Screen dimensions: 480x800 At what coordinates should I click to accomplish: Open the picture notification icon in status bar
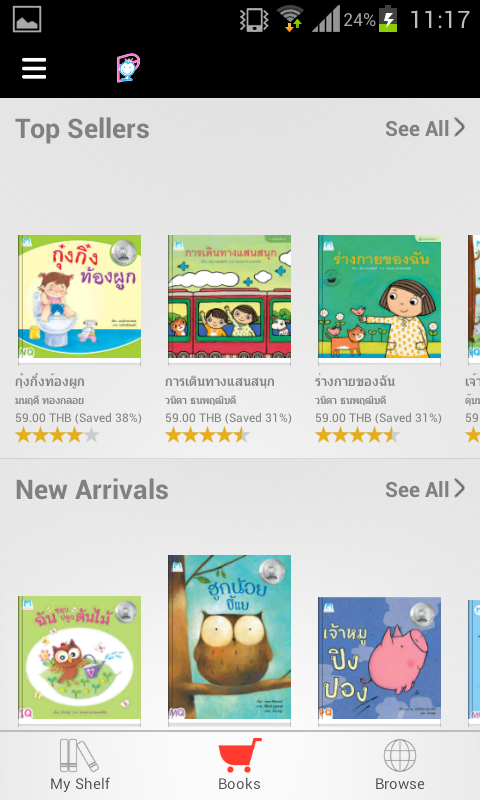click(27, 19)
